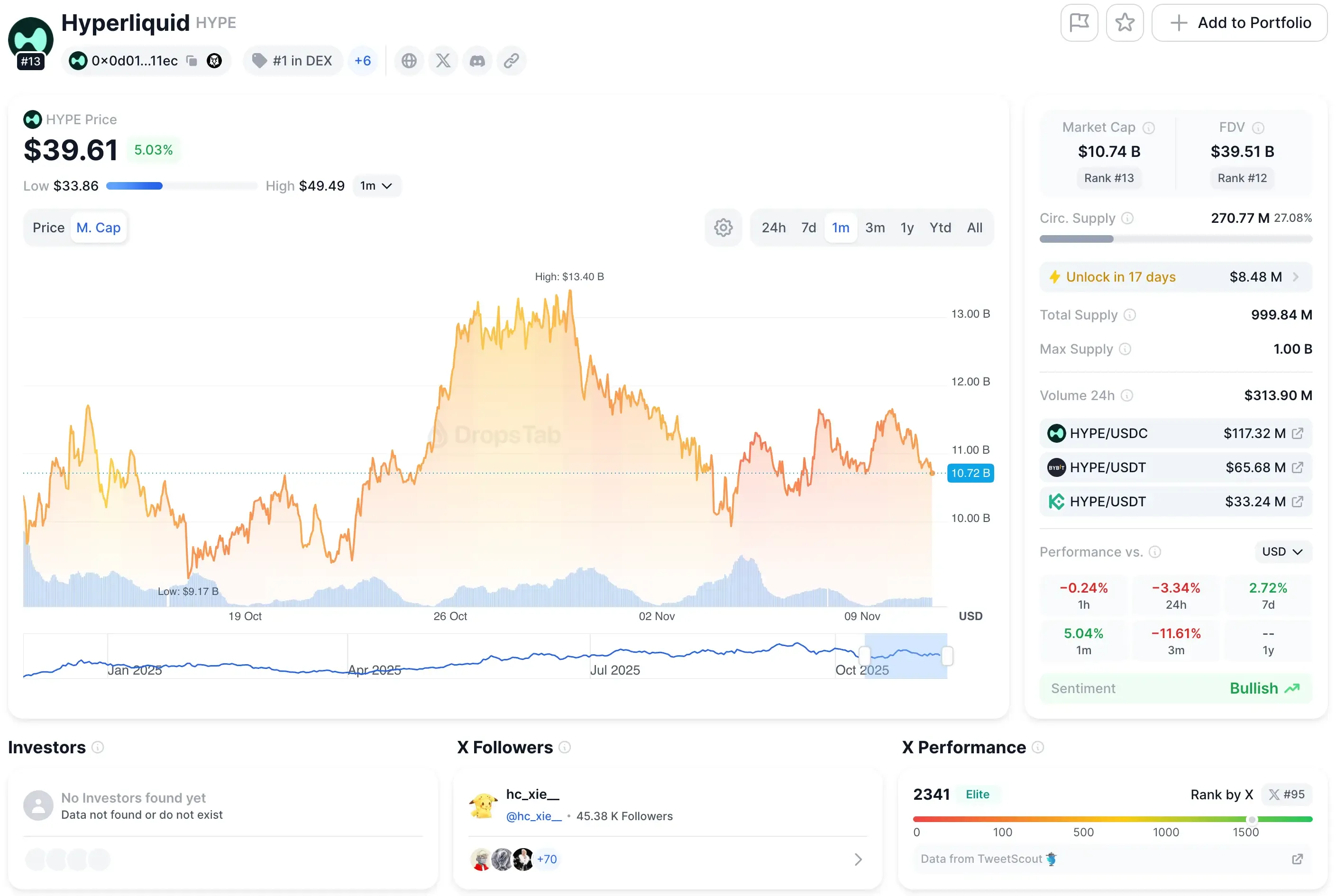Image resolution: width=1336 pixels, height=896 pixels.
Task: Add Hyperliquid to favorites with star icon
Action: (1125, 23)
